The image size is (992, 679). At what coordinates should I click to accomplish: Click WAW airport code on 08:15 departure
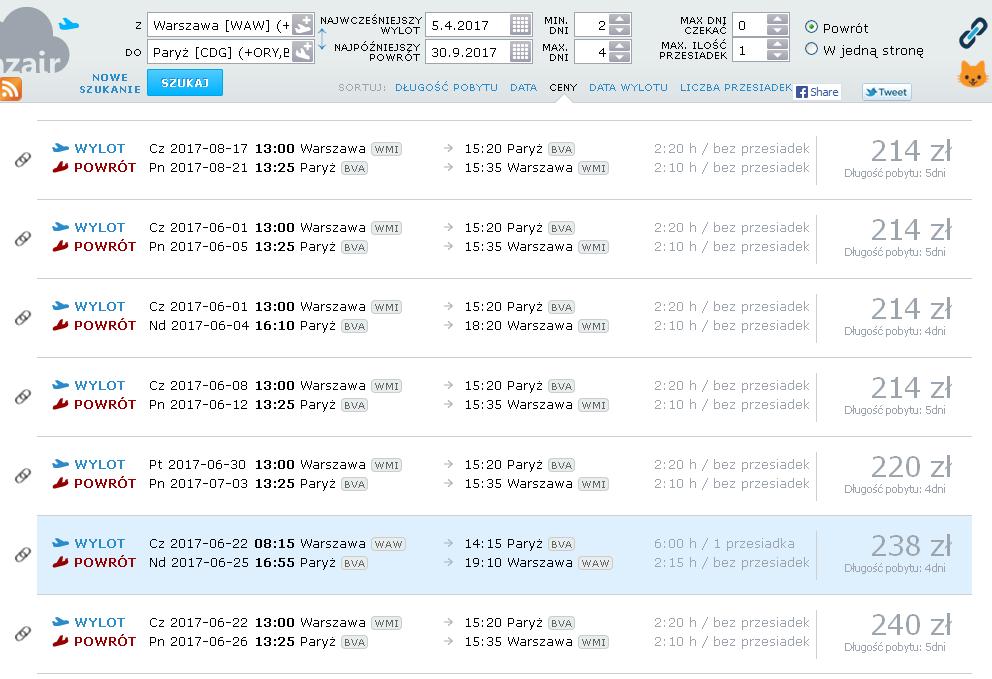[388, 544]
